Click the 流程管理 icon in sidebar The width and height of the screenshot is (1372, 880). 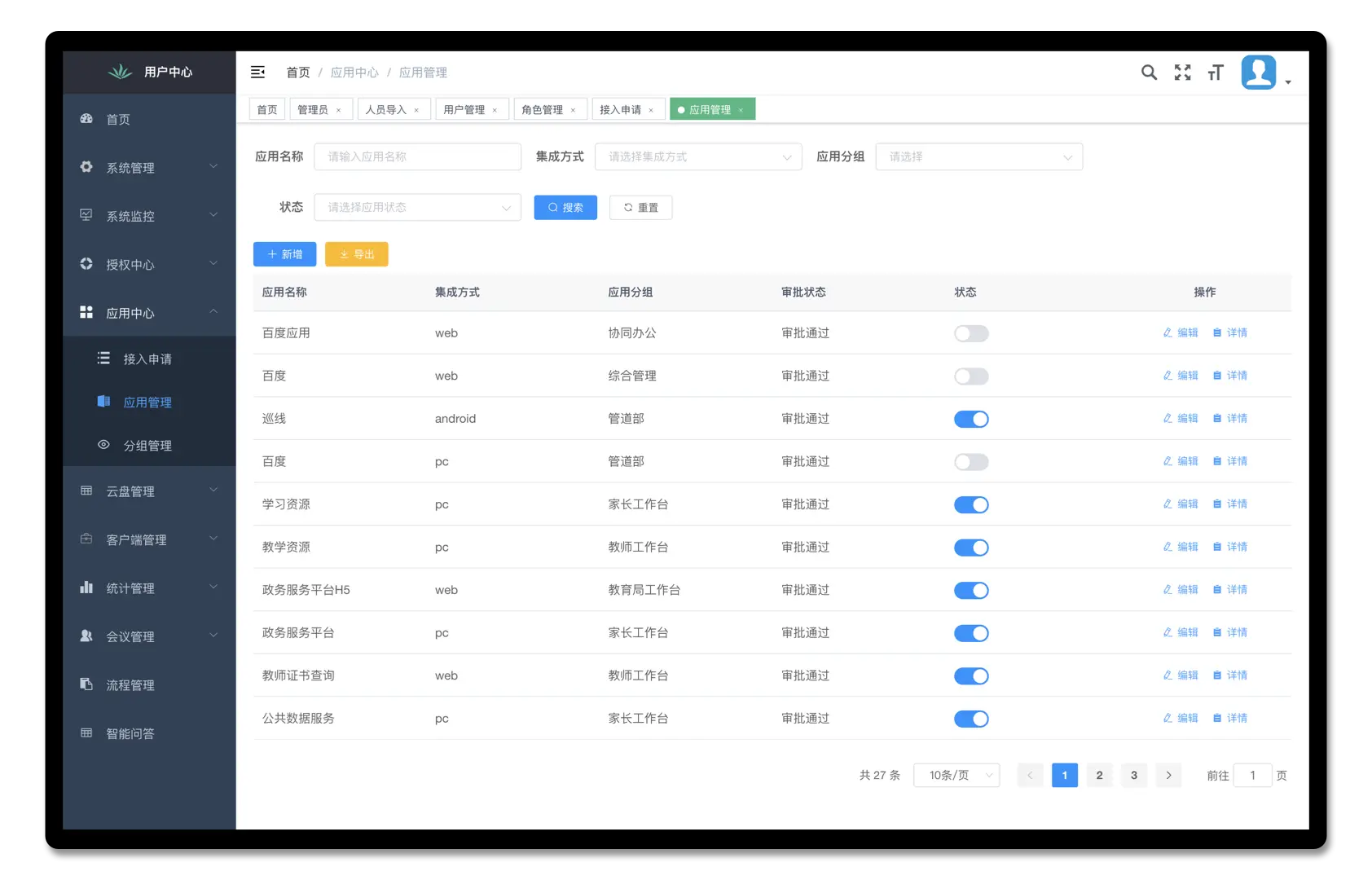[x=86, y=684]
